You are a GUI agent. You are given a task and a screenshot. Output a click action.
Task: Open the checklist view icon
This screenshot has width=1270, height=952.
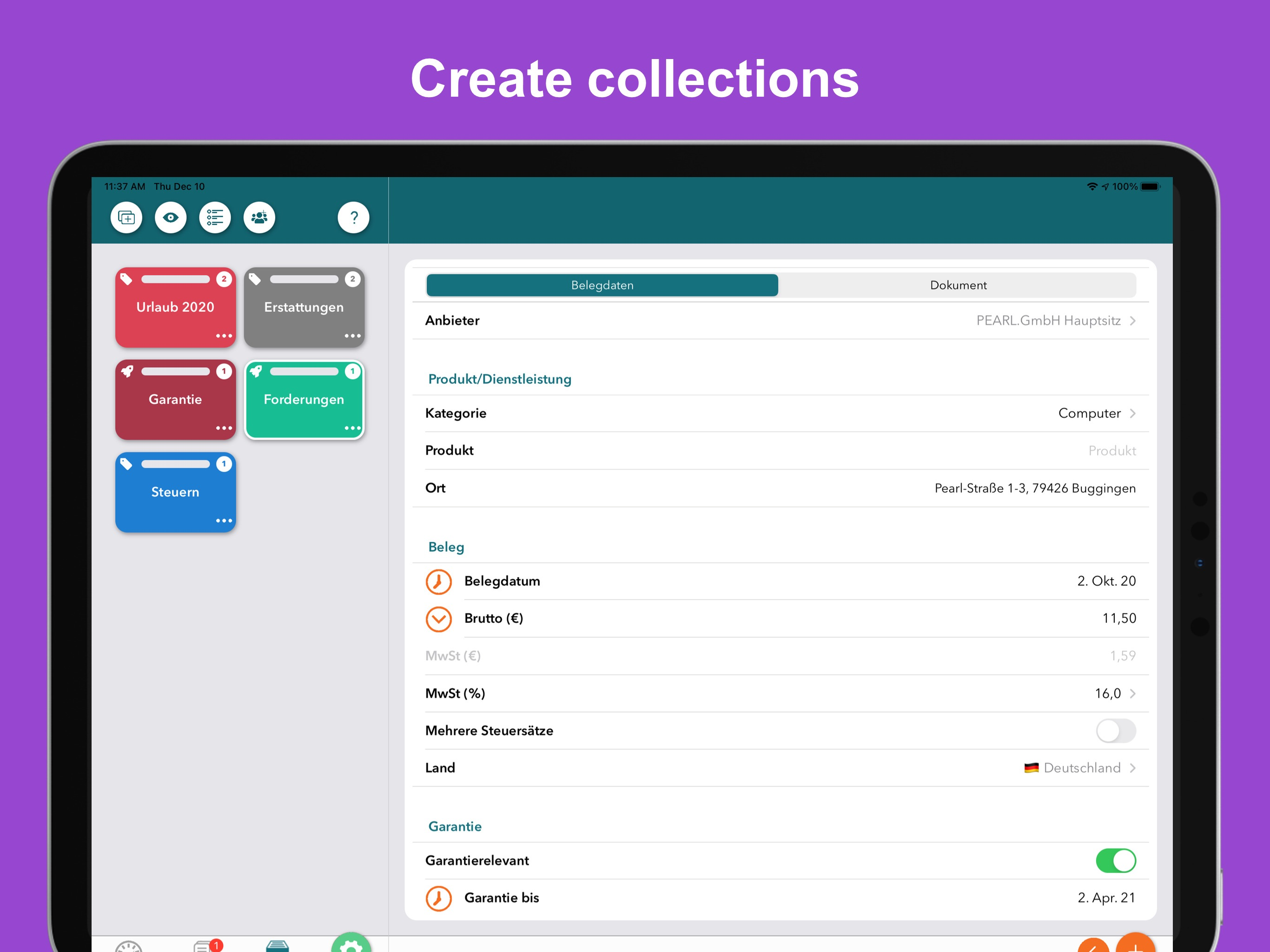[x=215, y=218]
